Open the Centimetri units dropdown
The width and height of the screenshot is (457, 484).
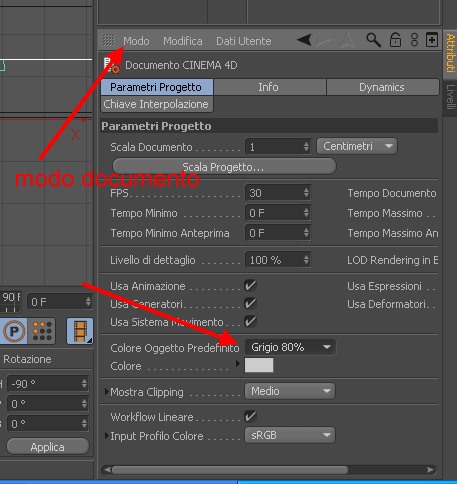[x=357, y=146]
